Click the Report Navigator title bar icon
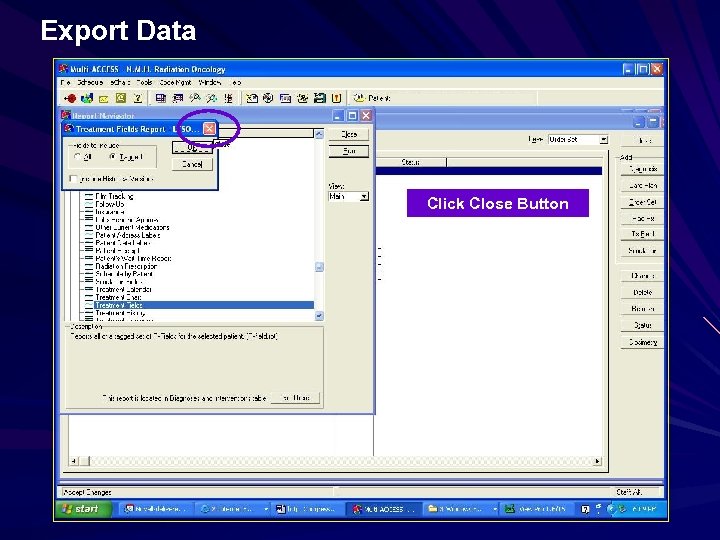This screenshot has width=720, height=540. (66, 115)
